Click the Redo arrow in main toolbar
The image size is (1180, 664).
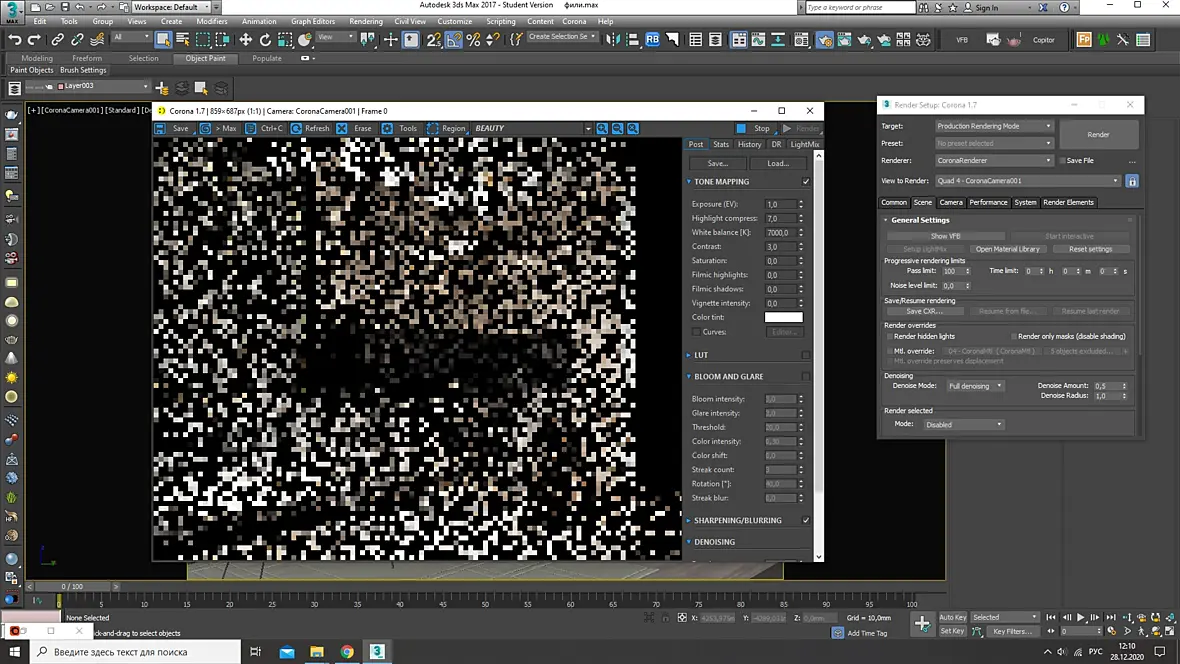click(x=35, y=39)
